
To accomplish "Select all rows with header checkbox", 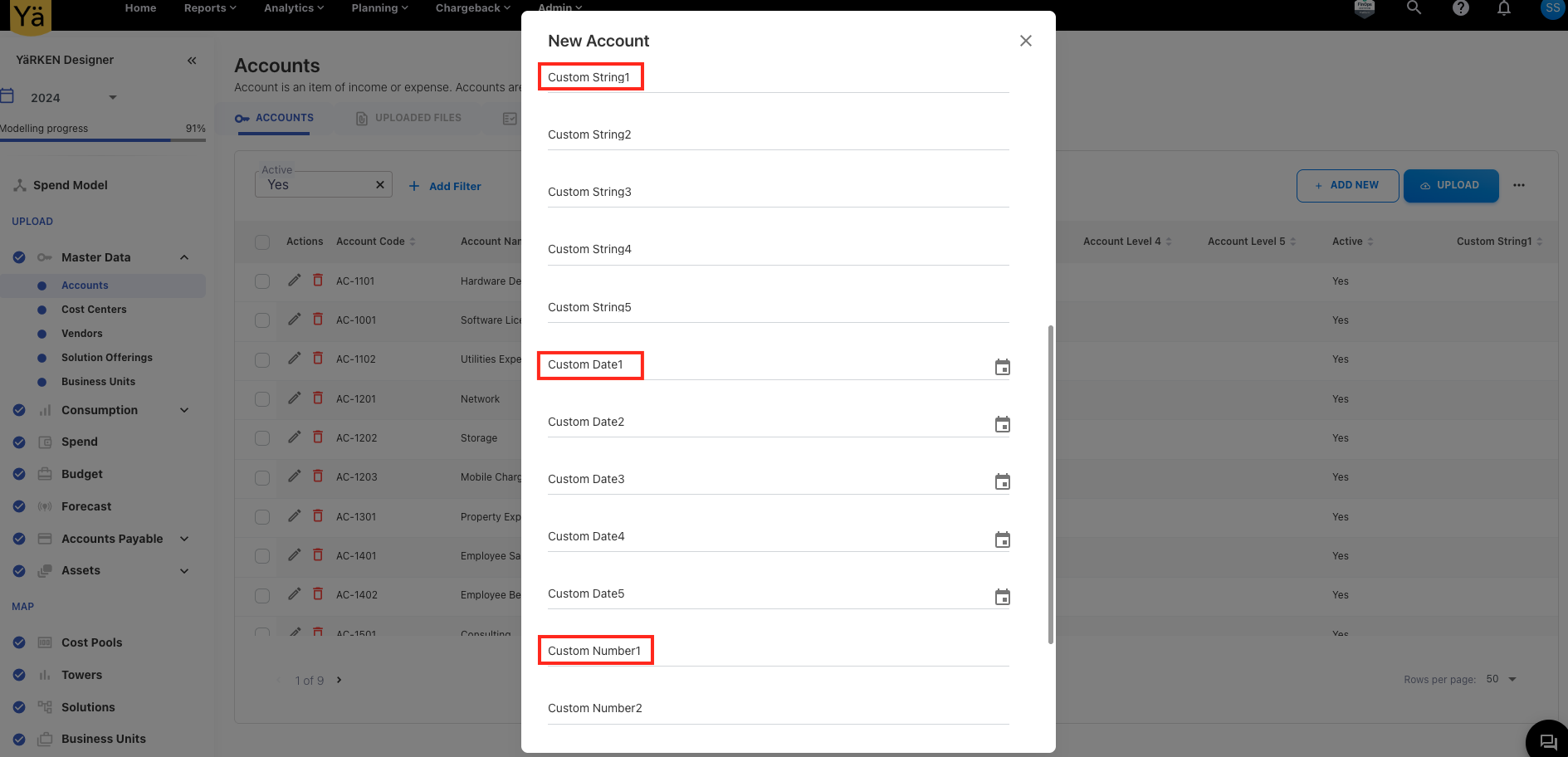I will [x=262, y=242].
